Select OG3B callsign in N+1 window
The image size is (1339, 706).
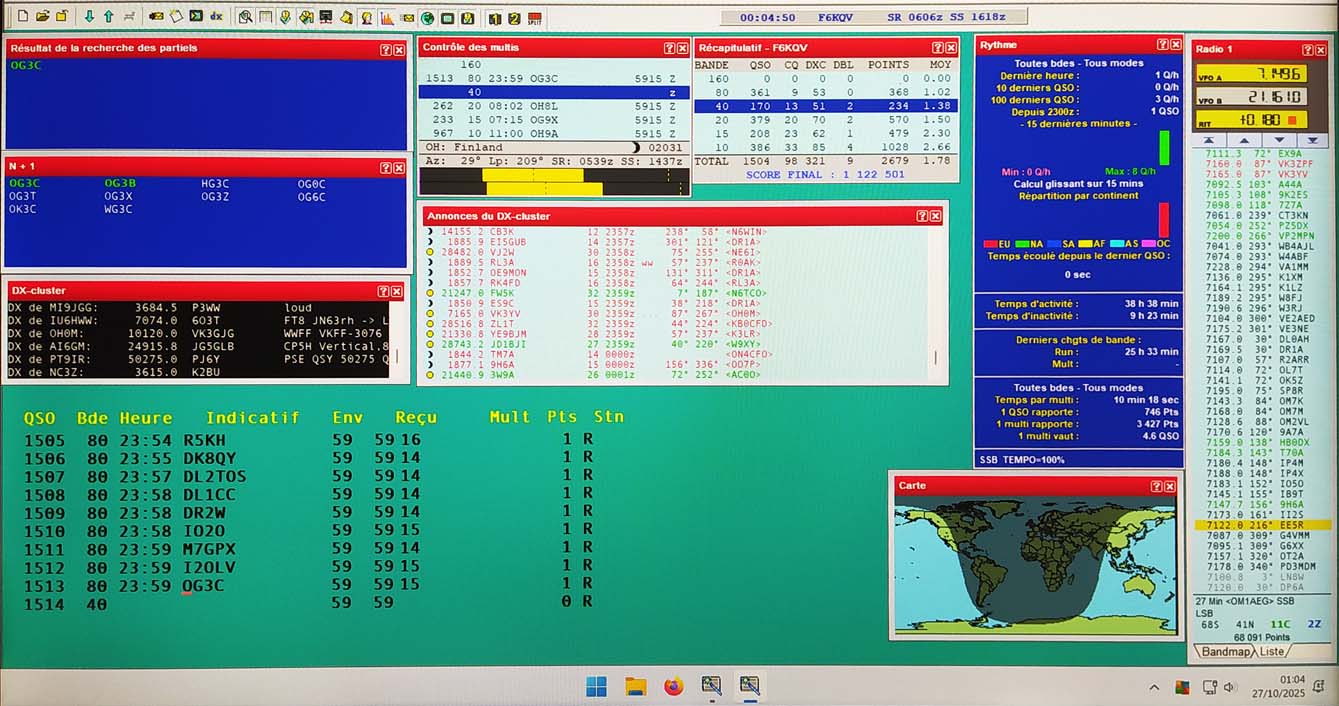click(119, 183)
